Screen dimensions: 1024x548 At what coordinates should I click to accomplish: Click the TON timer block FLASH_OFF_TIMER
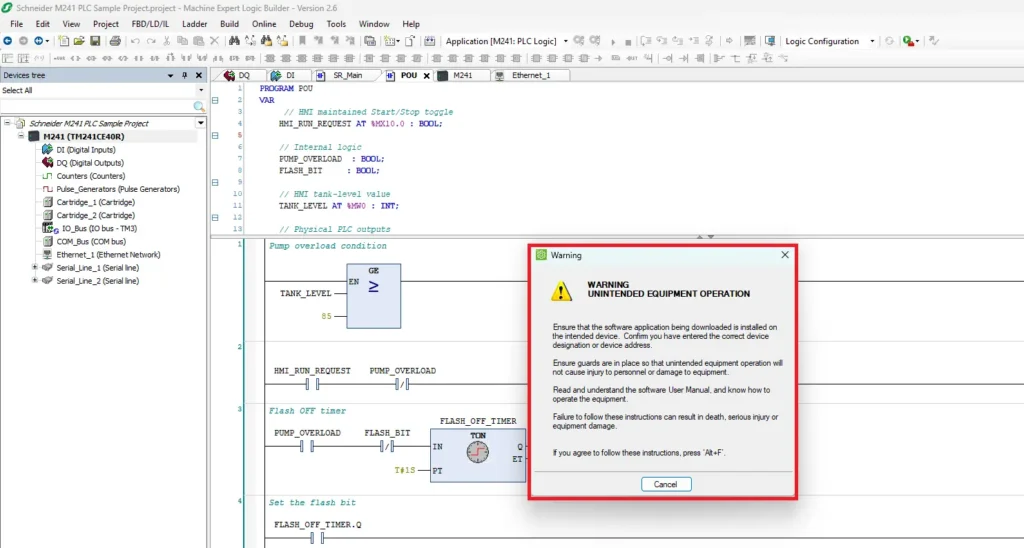[x=477, y=455]
